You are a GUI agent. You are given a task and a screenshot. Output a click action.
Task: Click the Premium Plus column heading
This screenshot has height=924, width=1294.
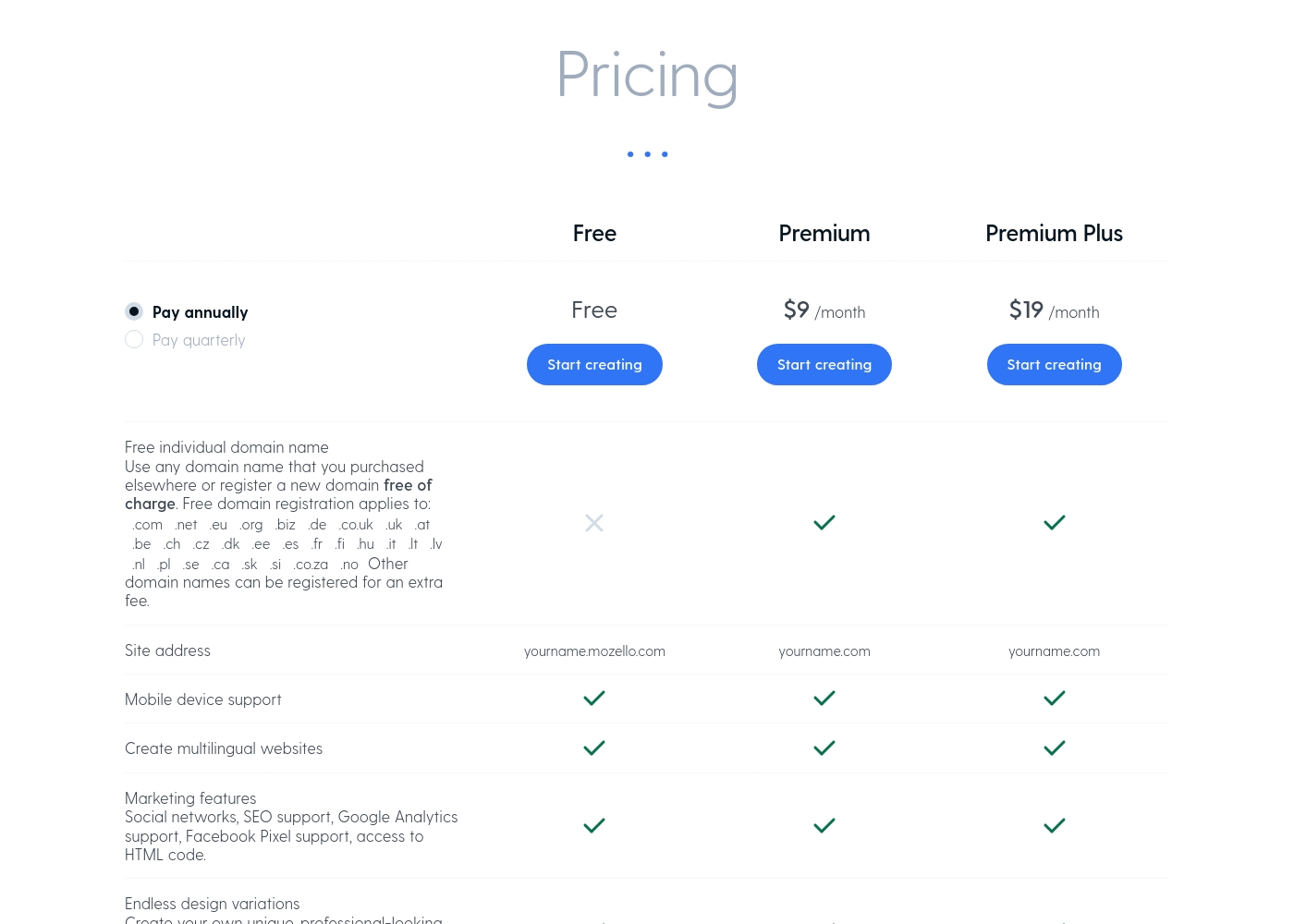point(1054,234)
